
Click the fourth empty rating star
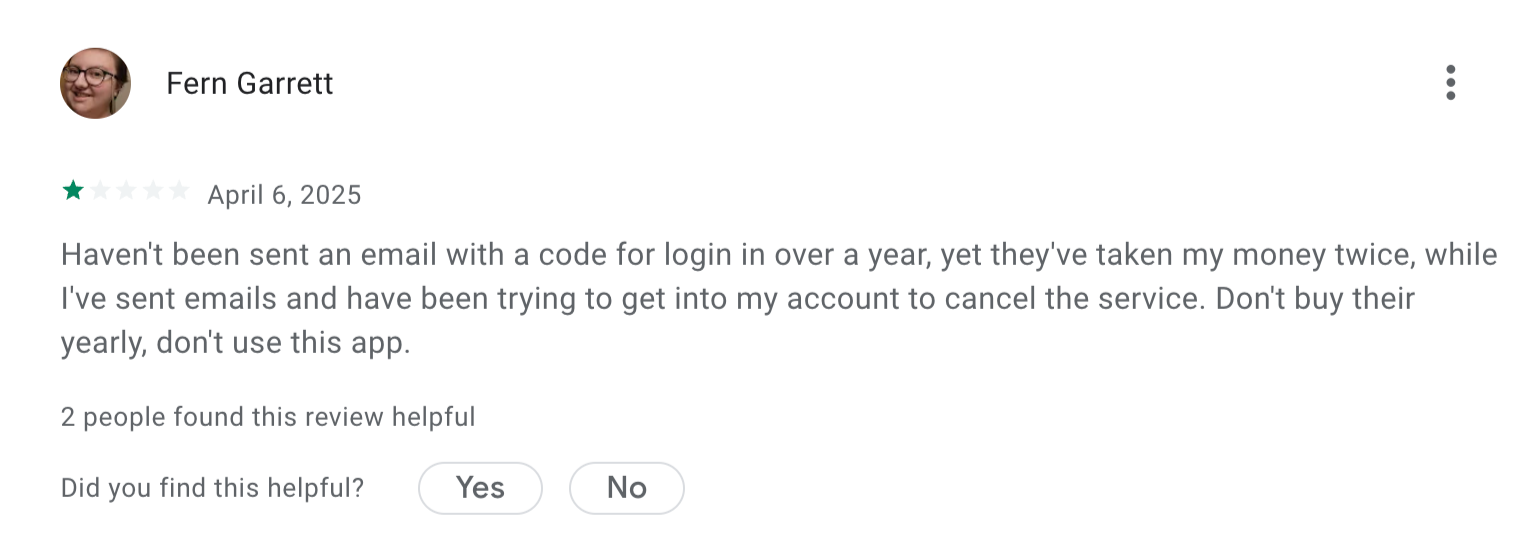pos(152,190)
